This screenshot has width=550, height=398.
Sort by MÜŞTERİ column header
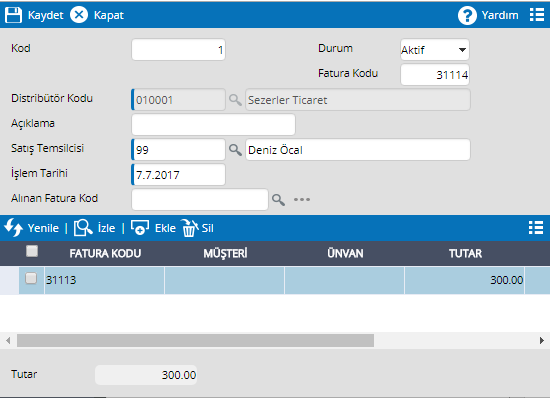point(225,253)
